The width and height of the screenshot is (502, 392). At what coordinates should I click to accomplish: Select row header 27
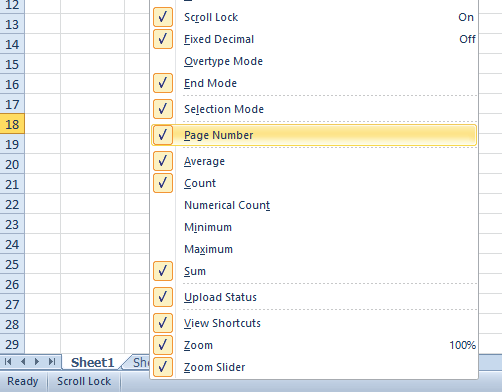tap(12, 304)
